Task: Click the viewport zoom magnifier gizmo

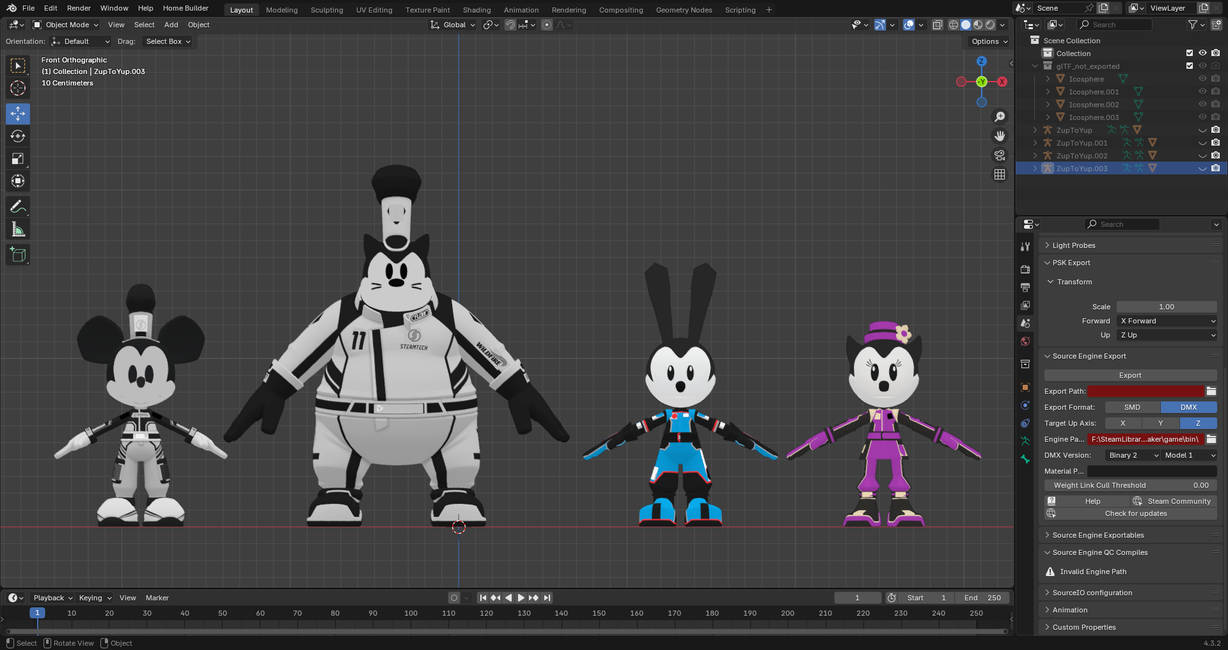Action: [x=999, y=117]
